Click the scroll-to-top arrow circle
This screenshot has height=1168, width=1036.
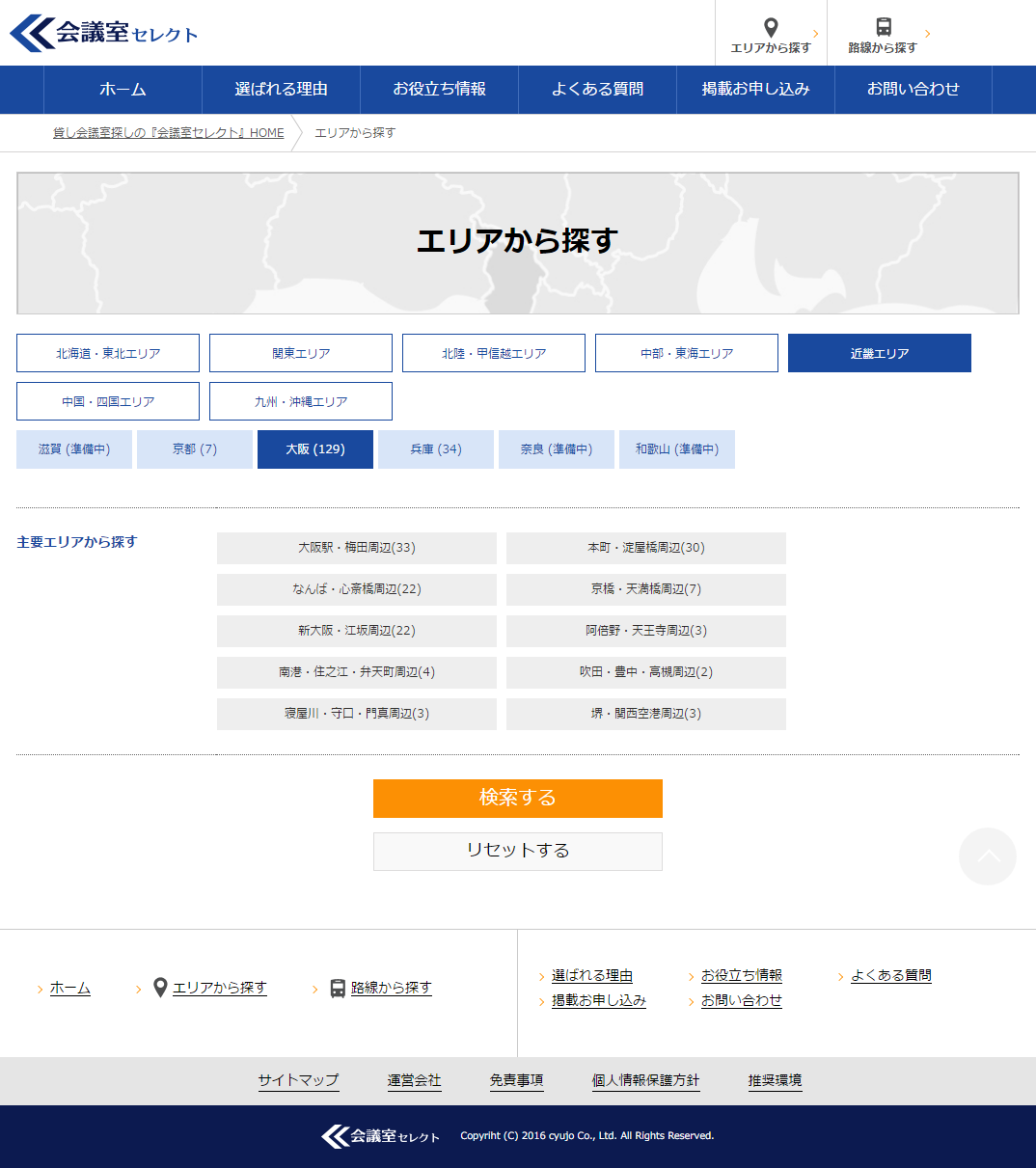point(988,856)
